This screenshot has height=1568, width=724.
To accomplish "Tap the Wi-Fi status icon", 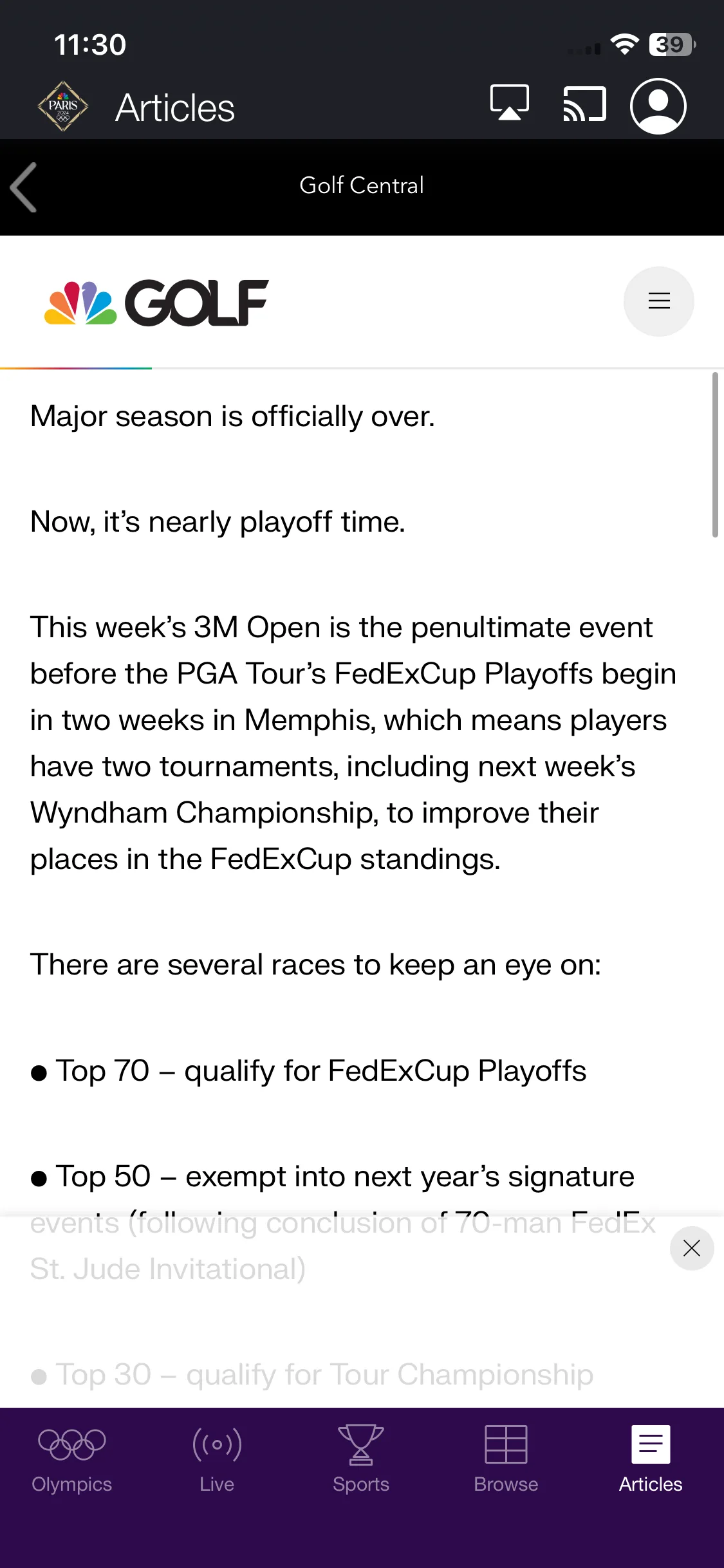I will pos(624,44).
